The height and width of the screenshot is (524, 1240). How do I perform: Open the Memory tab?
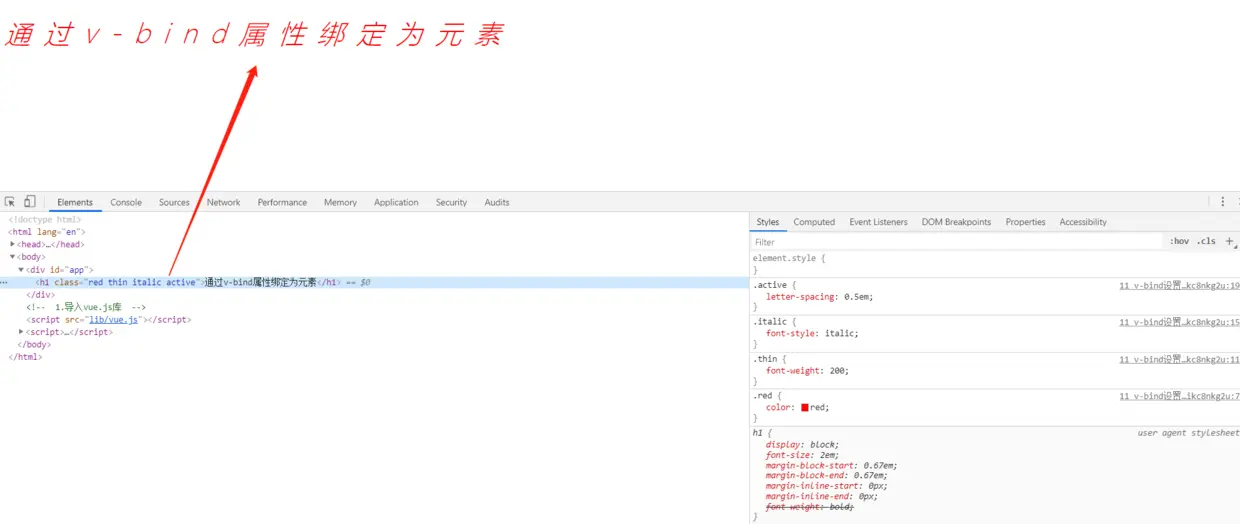click(340, 202)
